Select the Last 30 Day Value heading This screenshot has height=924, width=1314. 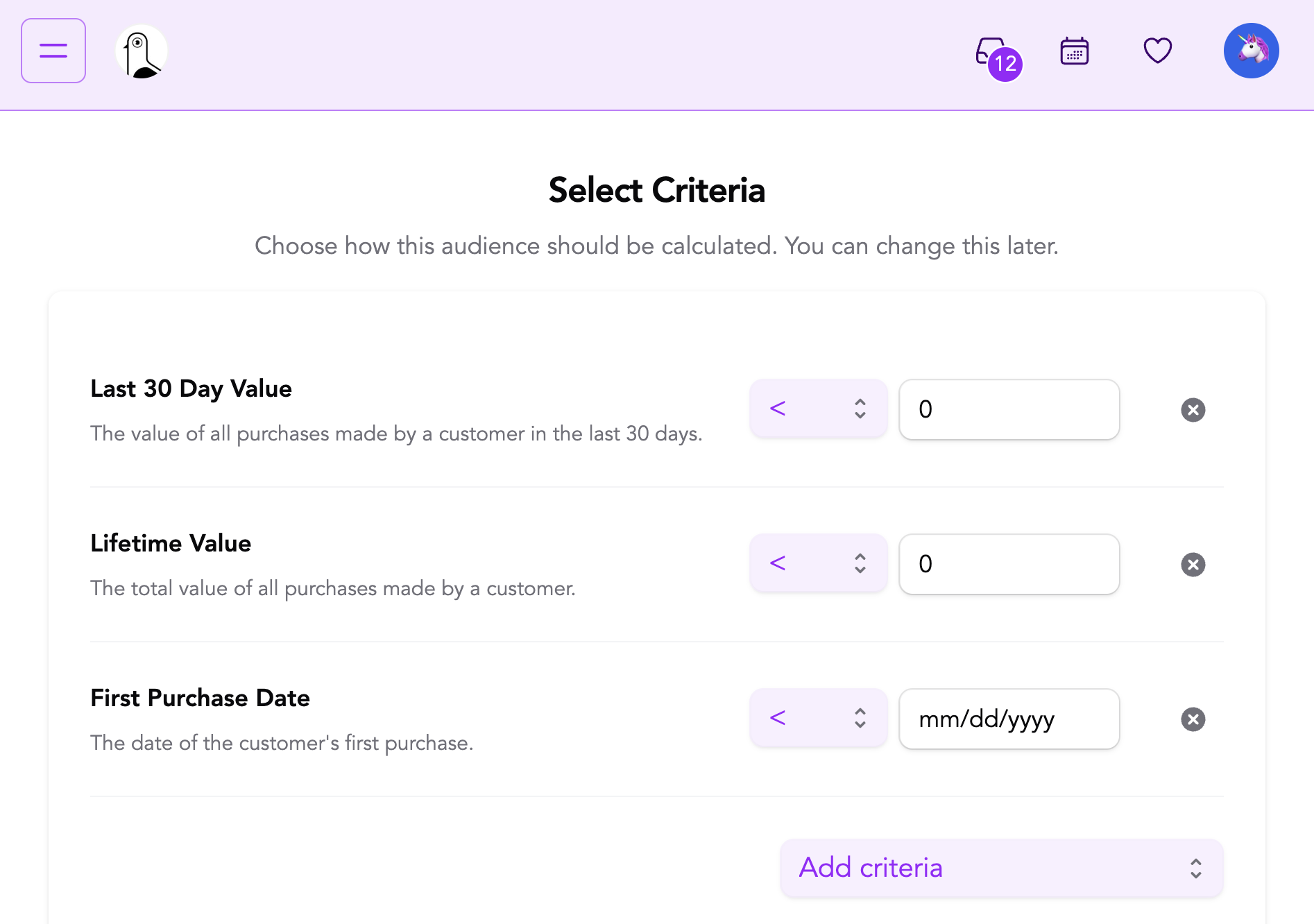pyautogui.click(x=191, y=388)
